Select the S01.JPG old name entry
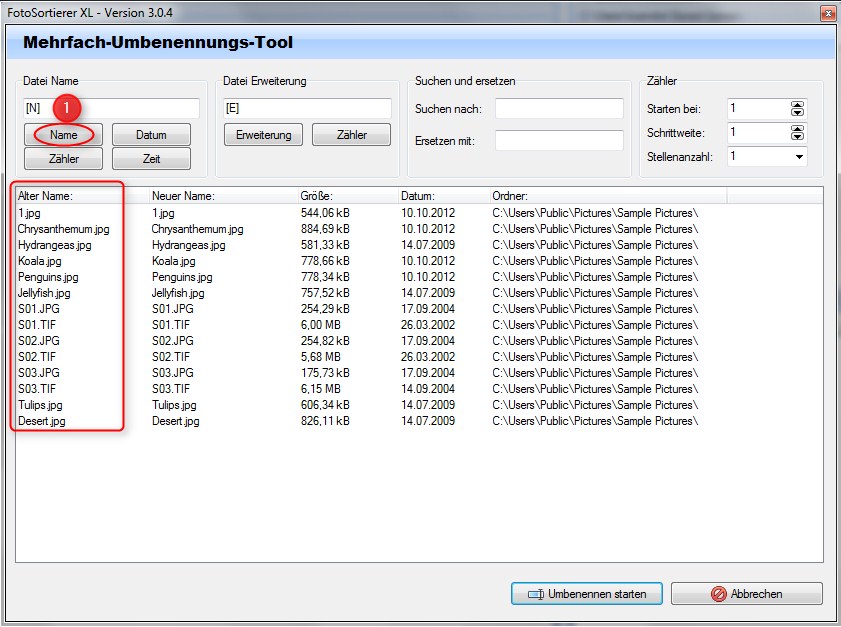 (39, 309)
